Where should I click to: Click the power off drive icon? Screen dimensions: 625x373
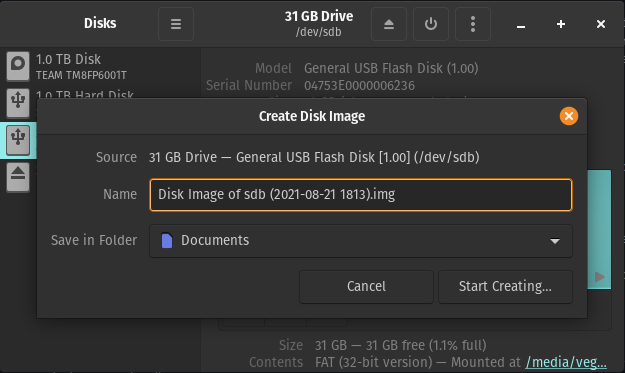click(431, 24)
